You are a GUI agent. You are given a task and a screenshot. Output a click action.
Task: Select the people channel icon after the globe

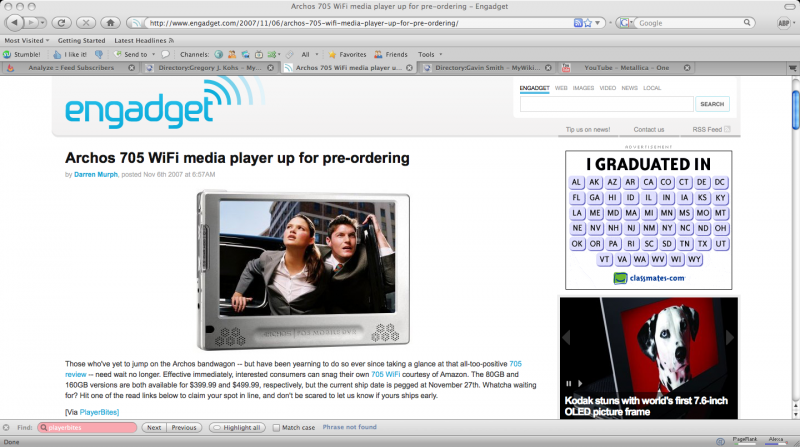pyautogui.click(x=232, y=54)
